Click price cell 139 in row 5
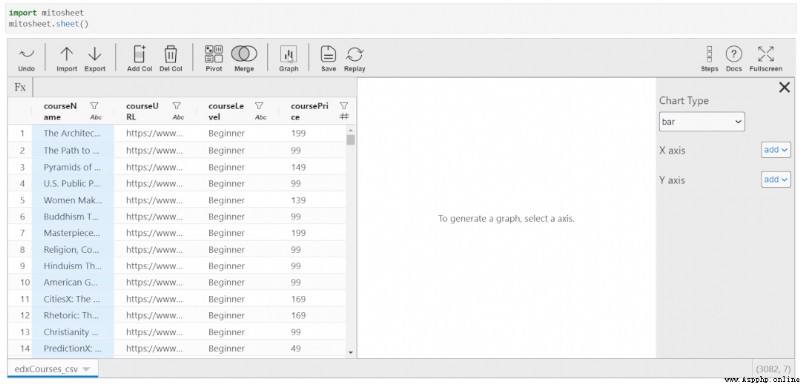This screenshot has width=800, height=384. 312,200
